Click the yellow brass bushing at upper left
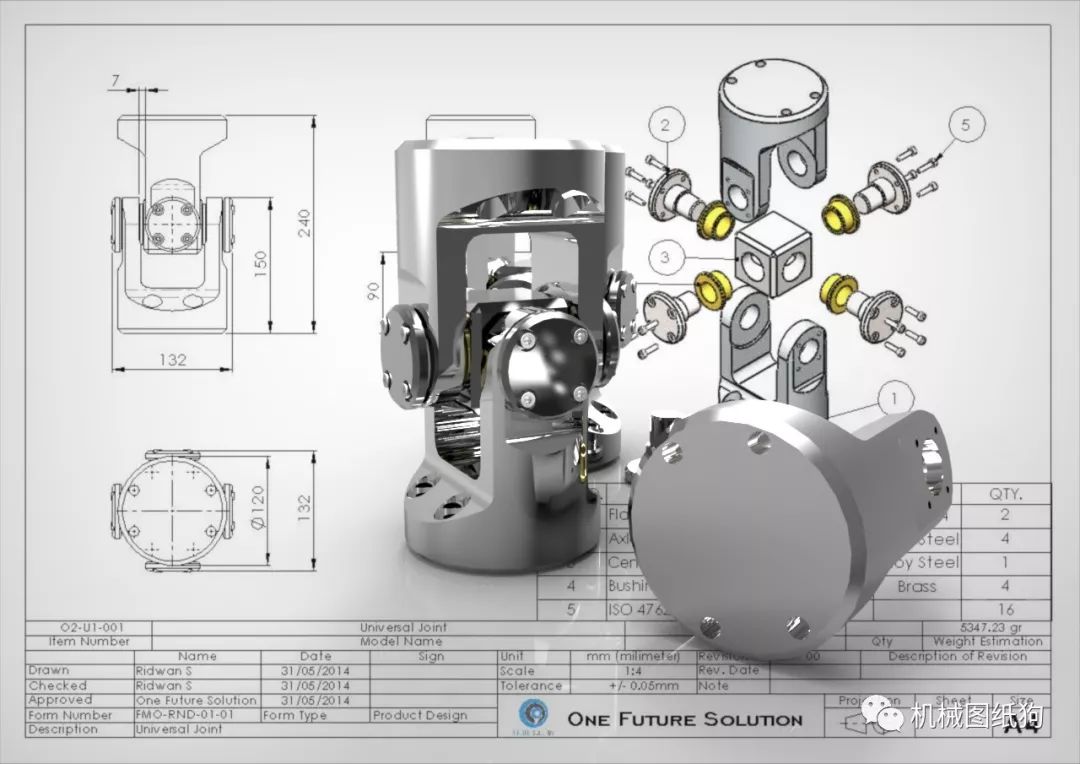Image resolution: width=1080 pixels, height=764 pixels. coord(715,220)
